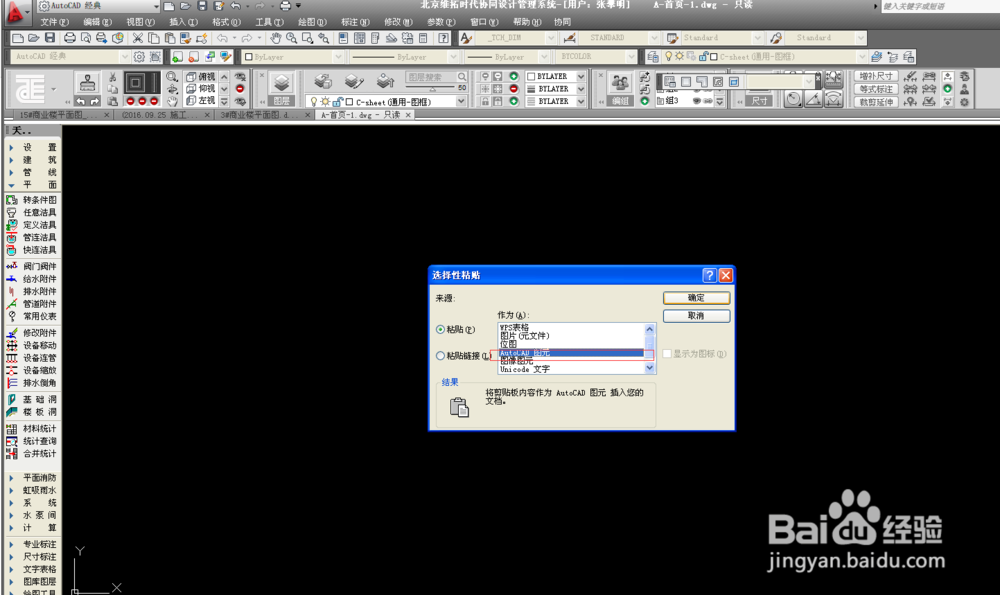
Task: Toggle the layer lock icon in ribbon layer row
Action: click(x=338, y=102)
